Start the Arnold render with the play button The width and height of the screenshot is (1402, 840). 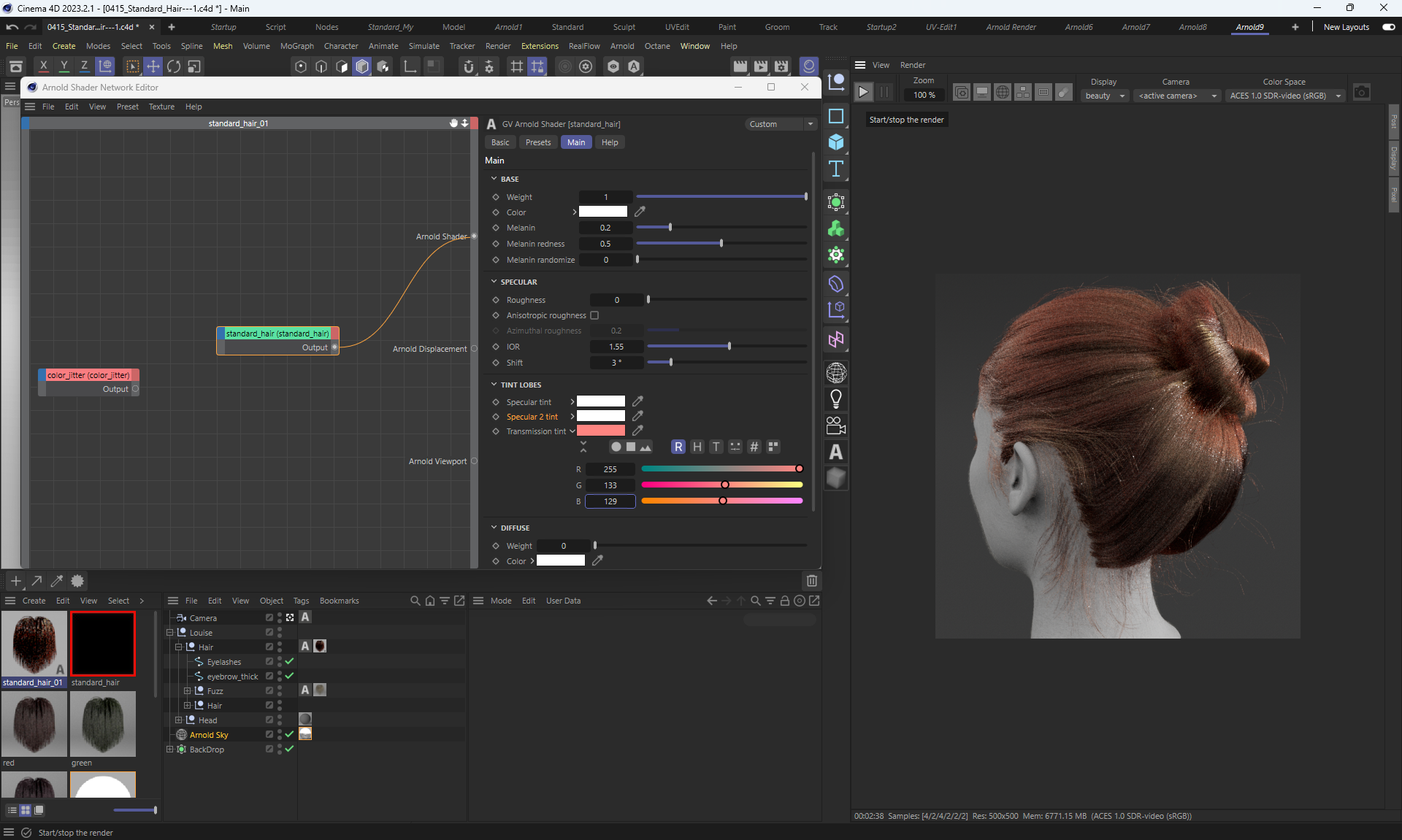pyautogui.click(x=863, y=92)
